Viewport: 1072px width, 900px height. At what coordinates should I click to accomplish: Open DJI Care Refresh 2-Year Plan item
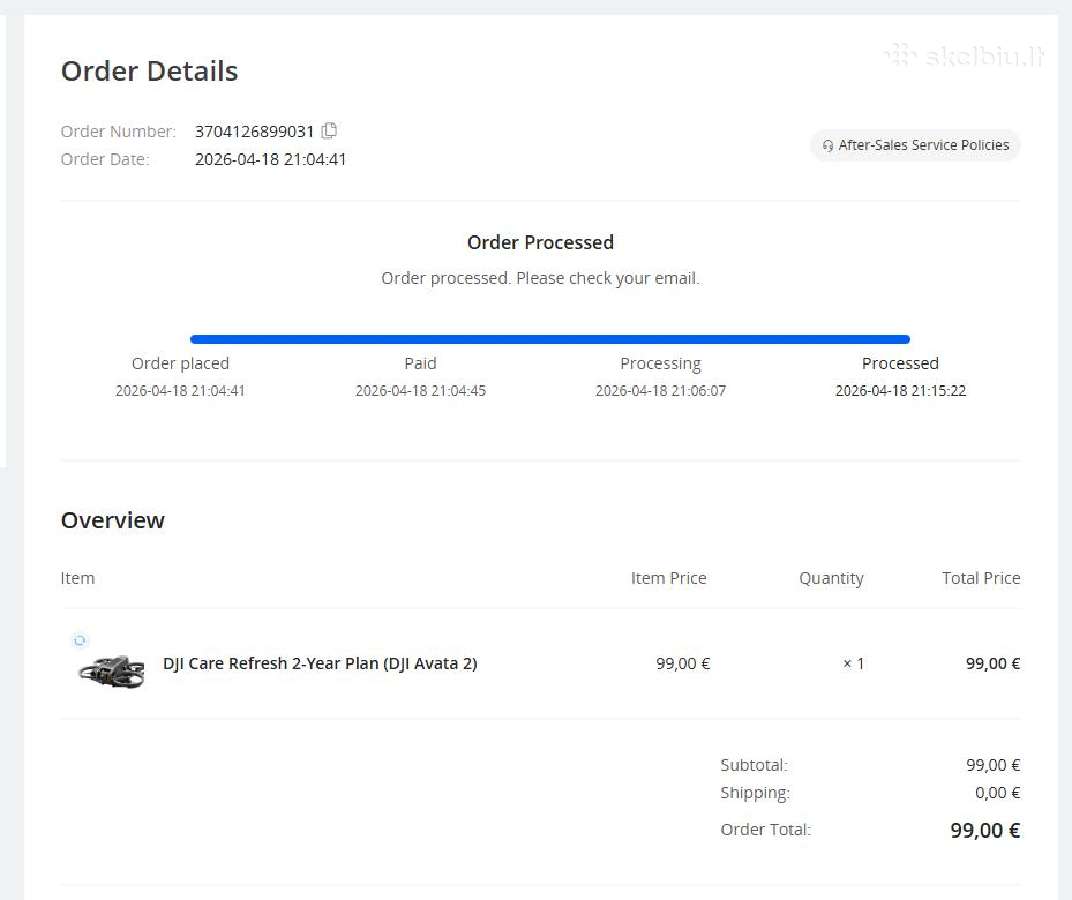tap(320, 663)
